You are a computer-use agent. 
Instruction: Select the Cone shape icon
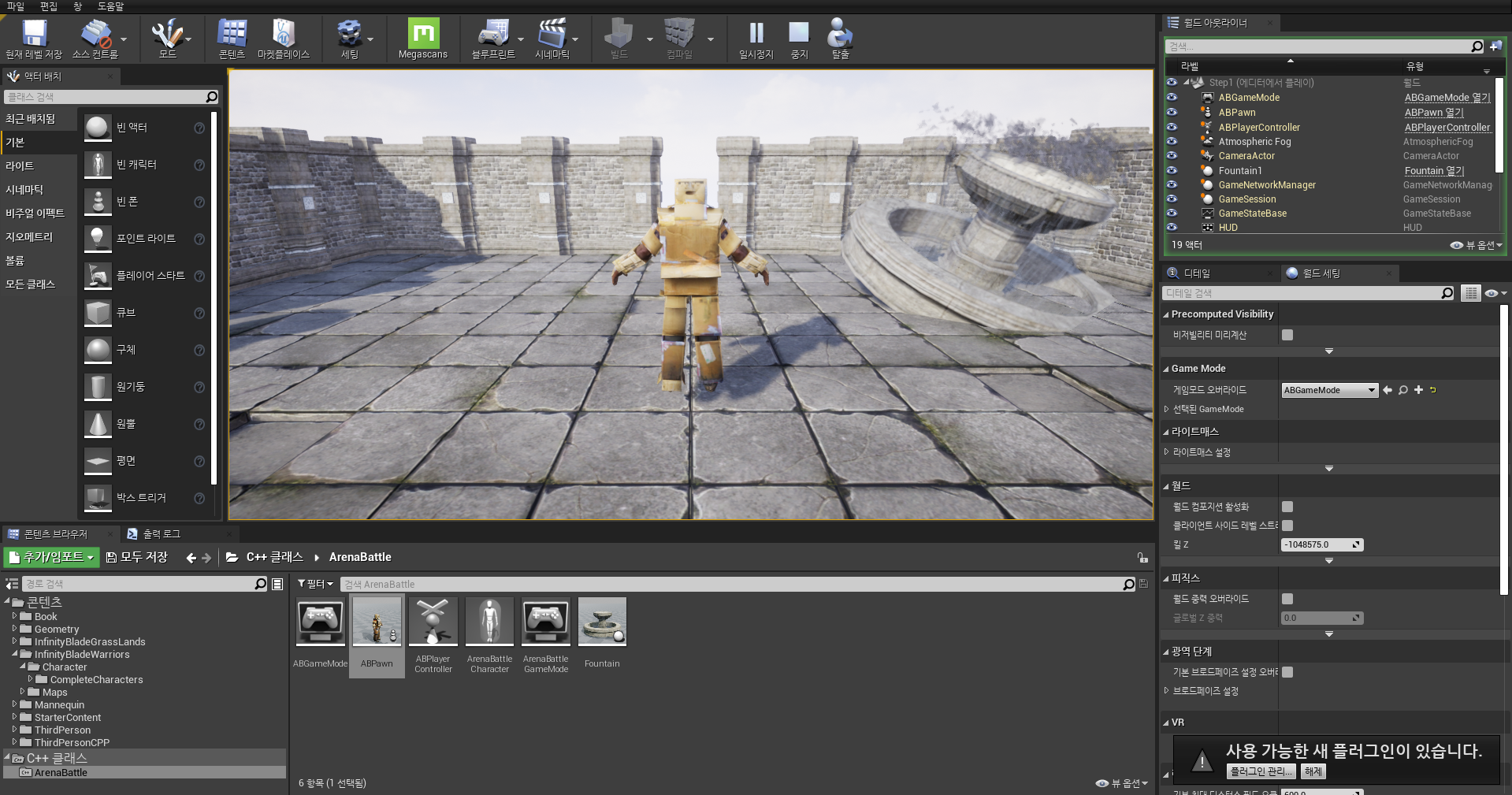(x=98, y=423)
